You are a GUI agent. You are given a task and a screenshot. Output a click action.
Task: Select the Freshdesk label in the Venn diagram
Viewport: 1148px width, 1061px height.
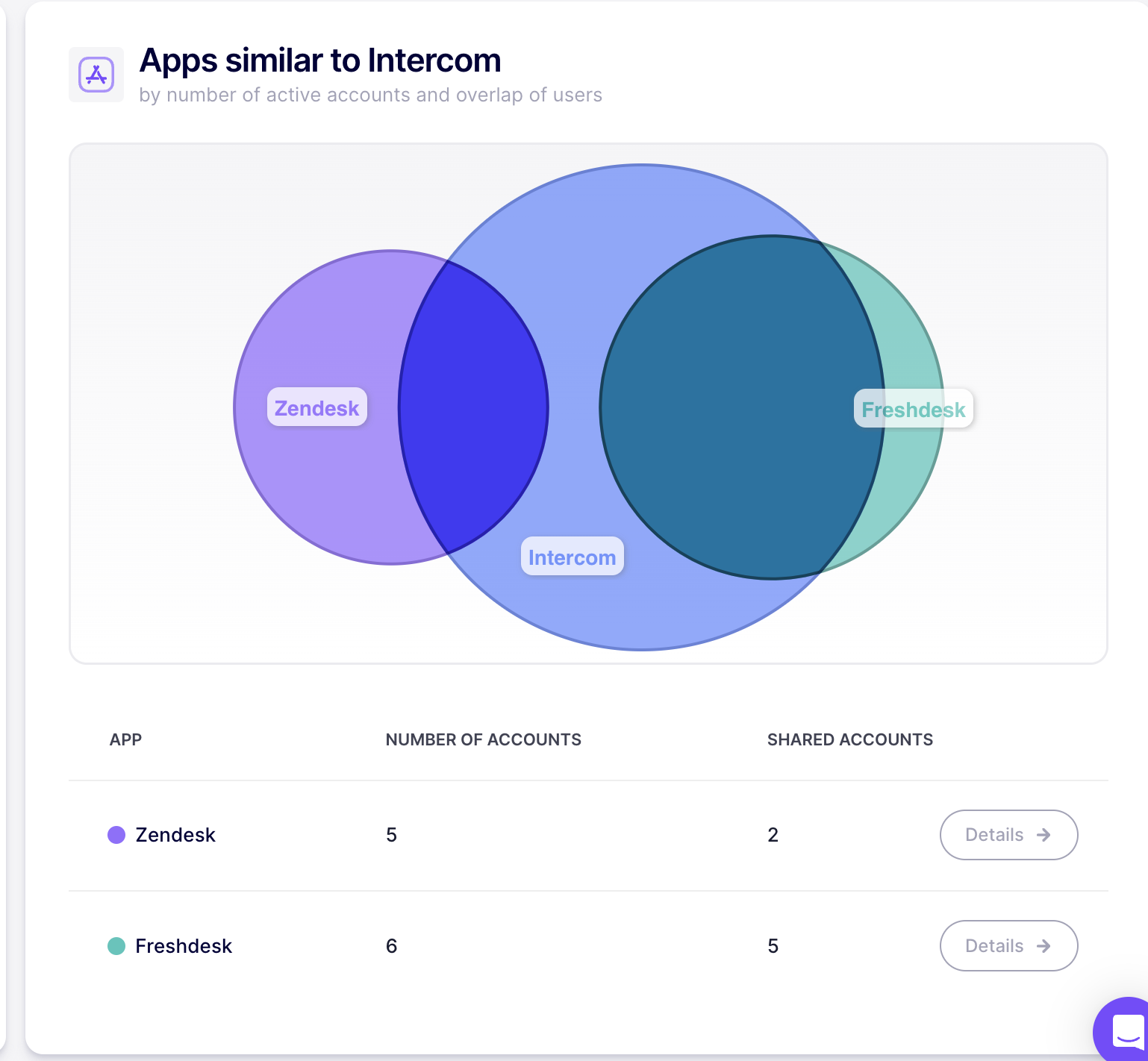(914, 409)
